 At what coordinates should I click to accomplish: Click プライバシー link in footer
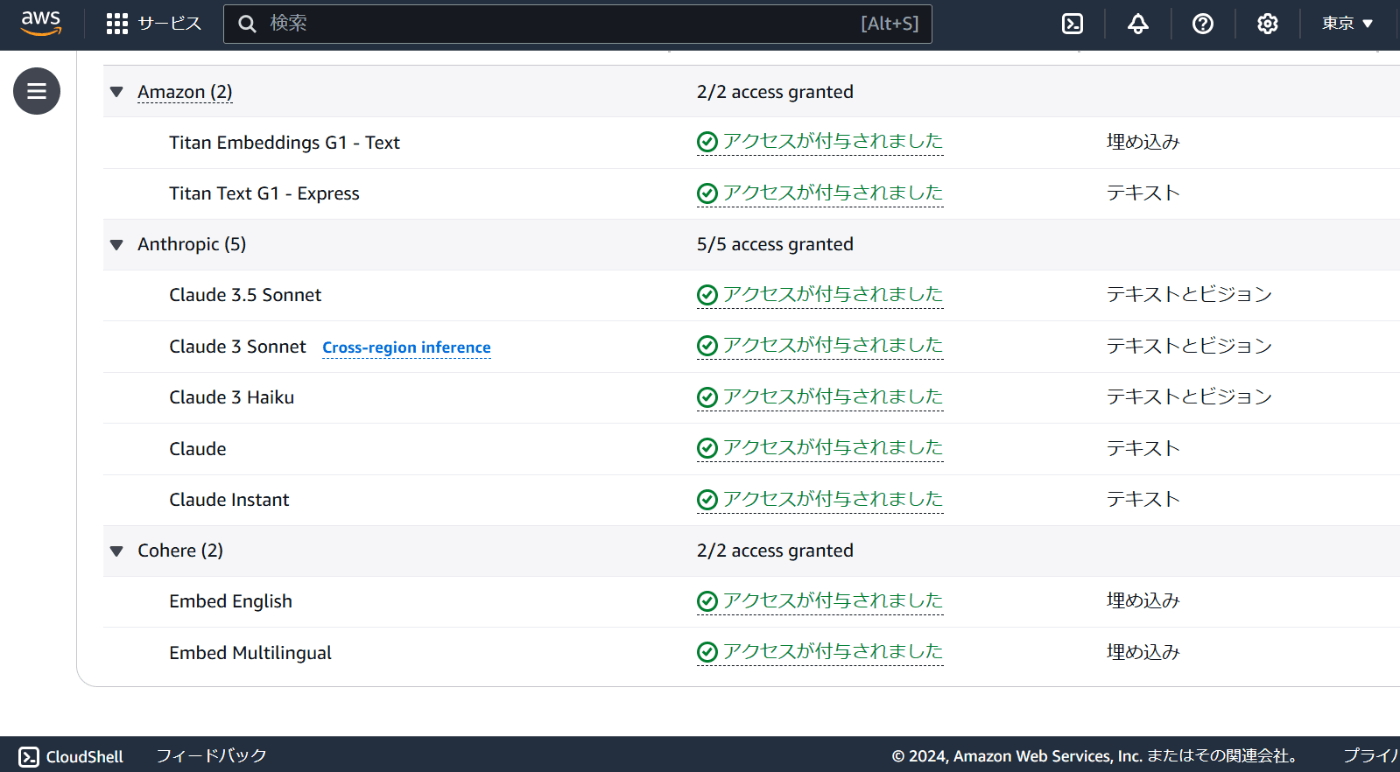[1371, 756]
